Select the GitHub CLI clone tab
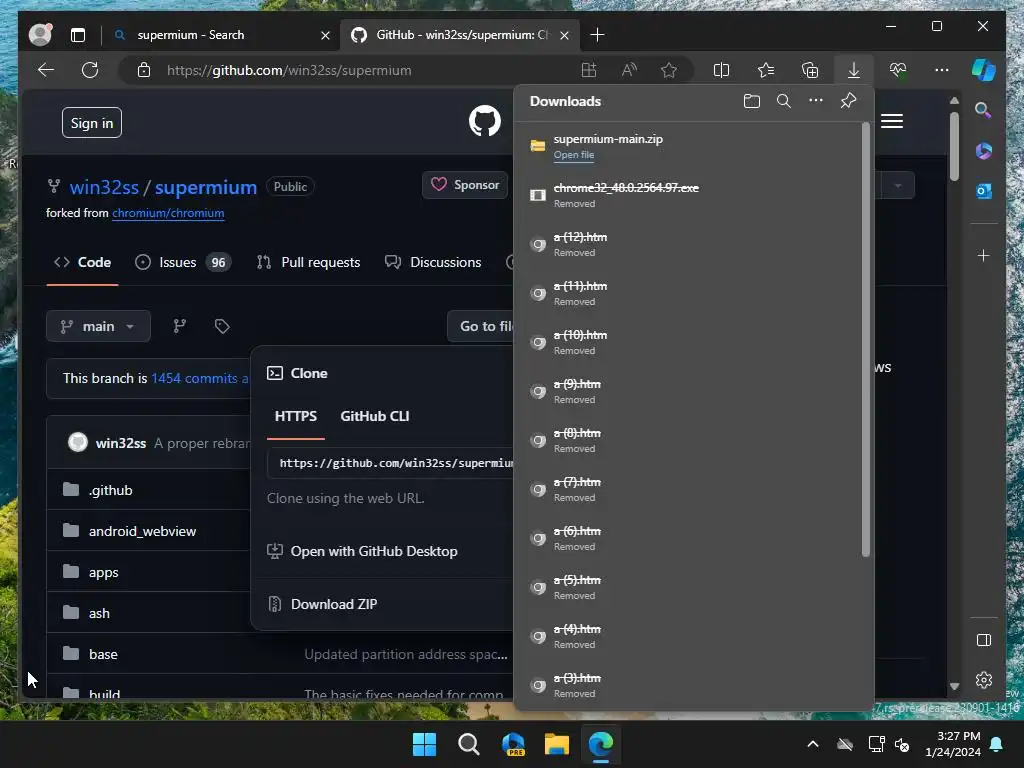Viewport: 1024px width, 768px height. pos(375,417)
